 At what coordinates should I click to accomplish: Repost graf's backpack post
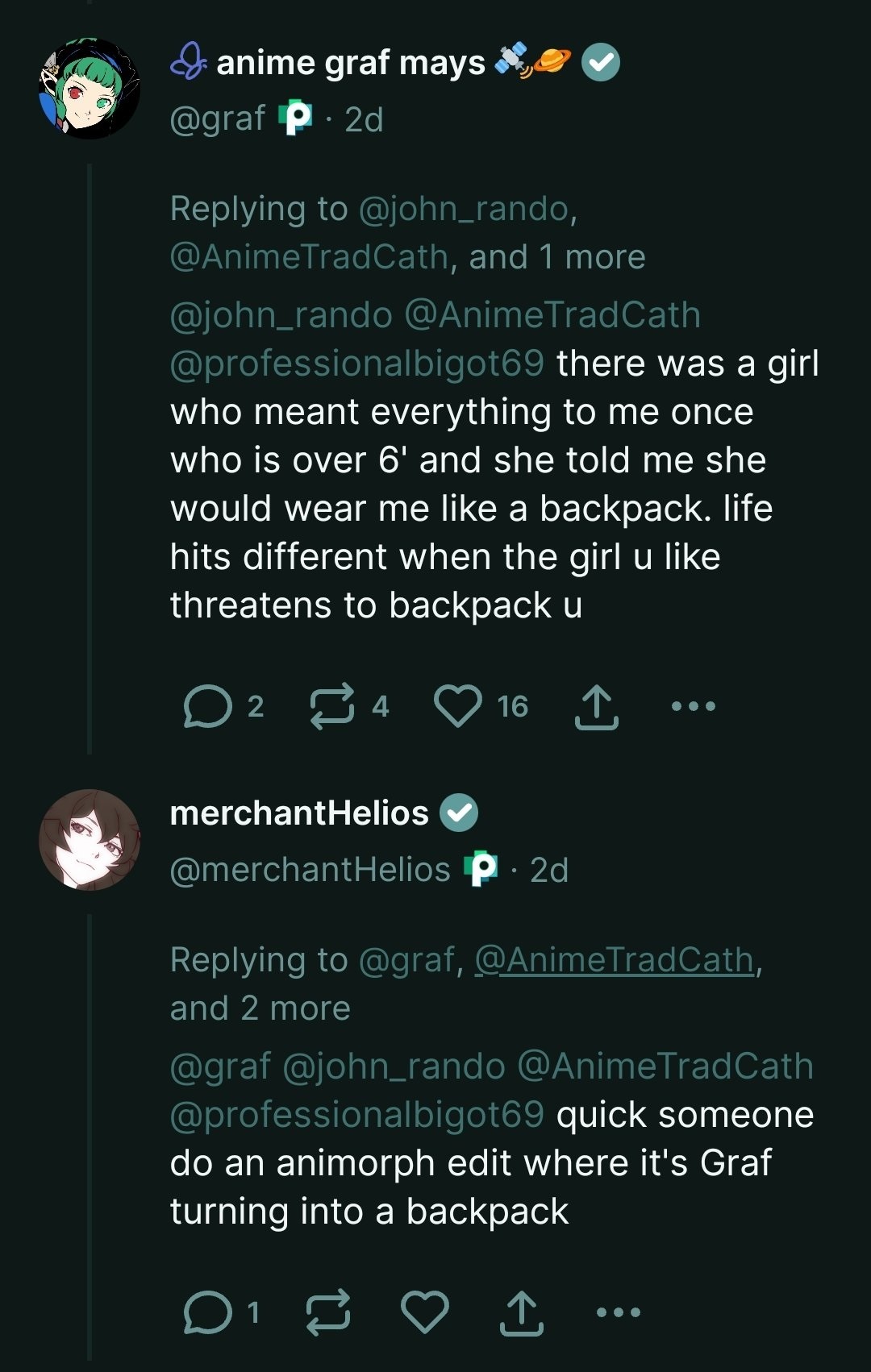pos(332,706)
